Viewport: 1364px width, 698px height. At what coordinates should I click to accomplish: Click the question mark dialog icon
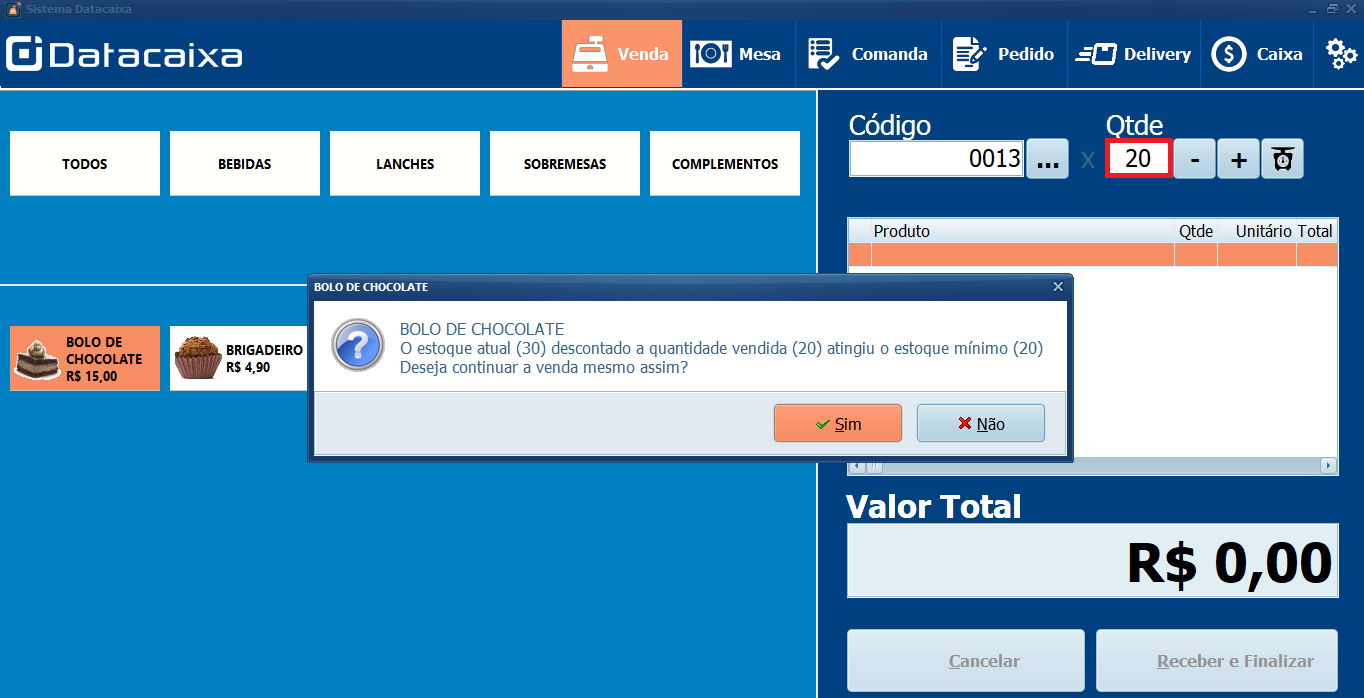click(x=357, y=344)
